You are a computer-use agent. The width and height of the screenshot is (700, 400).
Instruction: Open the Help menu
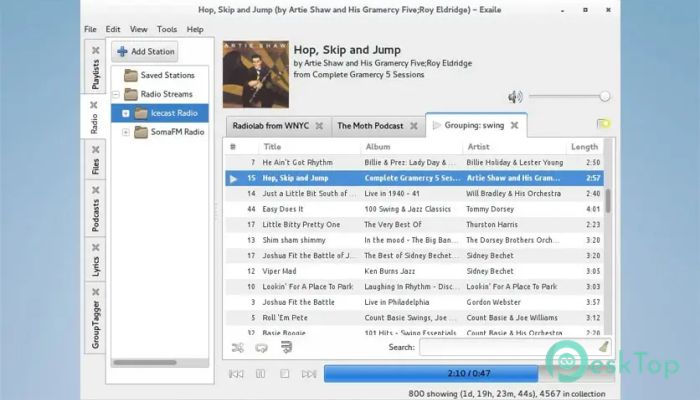(x=195, y=29)
